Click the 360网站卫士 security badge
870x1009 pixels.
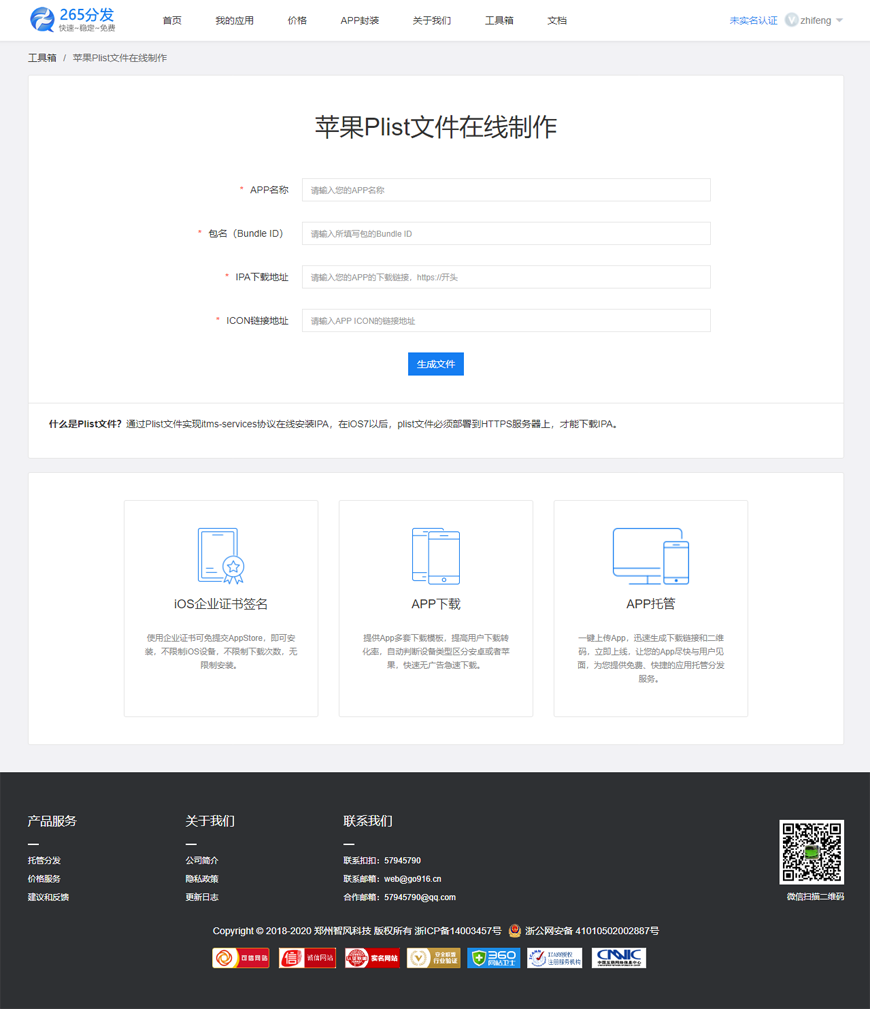(x=493, y=957)
